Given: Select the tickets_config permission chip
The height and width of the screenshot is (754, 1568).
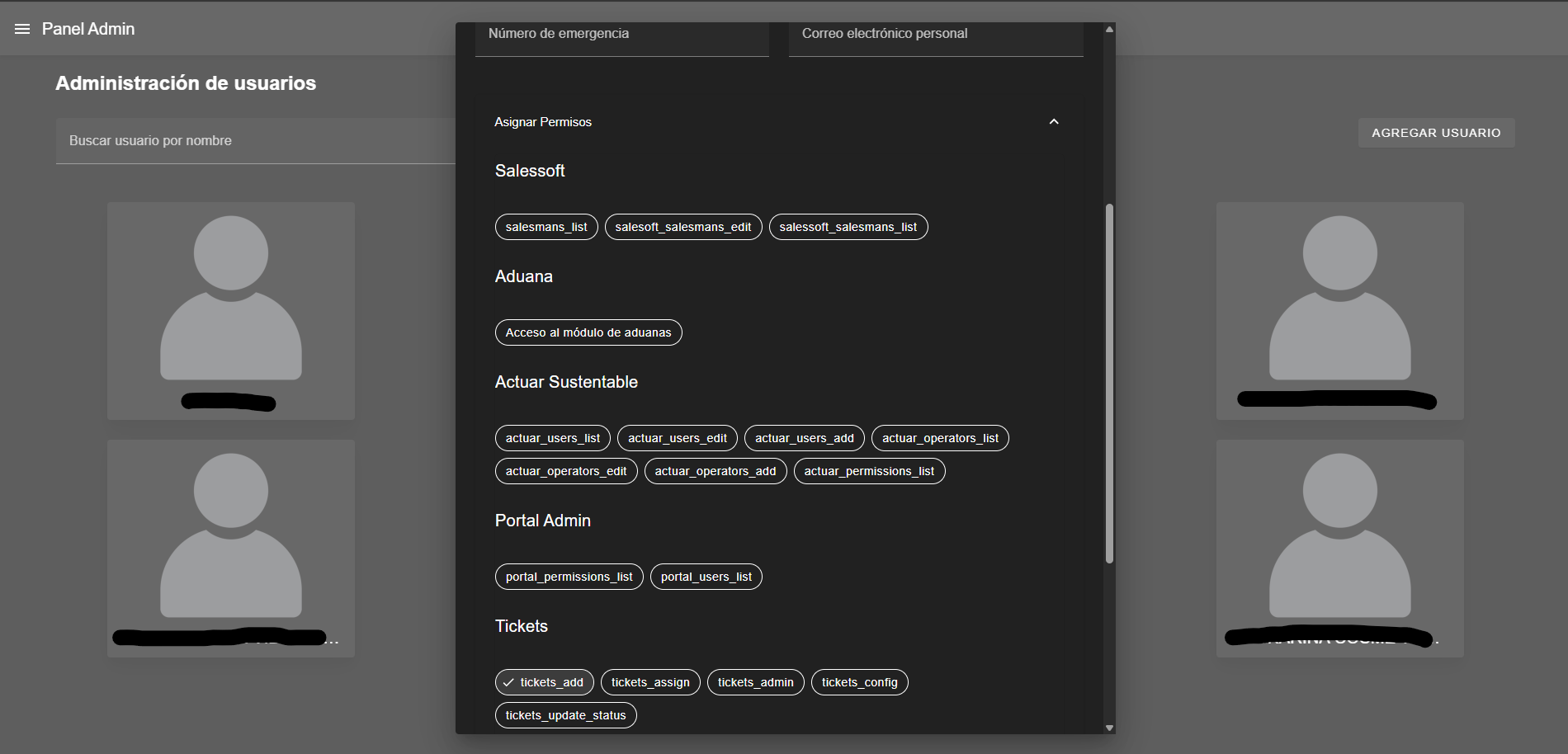Looking at the screenshot, I should pos(859,682).
